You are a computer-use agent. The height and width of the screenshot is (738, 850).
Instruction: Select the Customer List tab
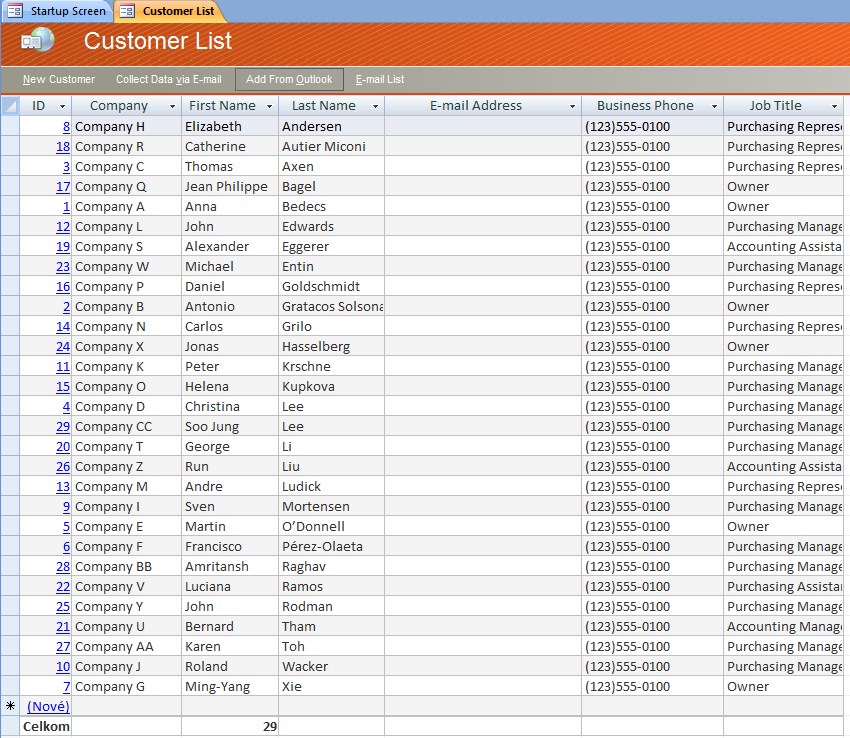coord(170,11)
